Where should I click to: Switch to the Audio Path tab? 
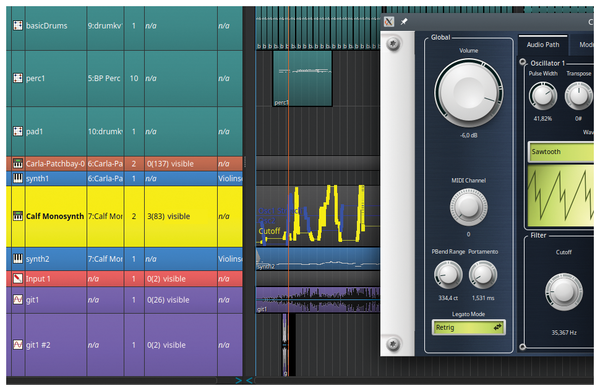(543, 45)
